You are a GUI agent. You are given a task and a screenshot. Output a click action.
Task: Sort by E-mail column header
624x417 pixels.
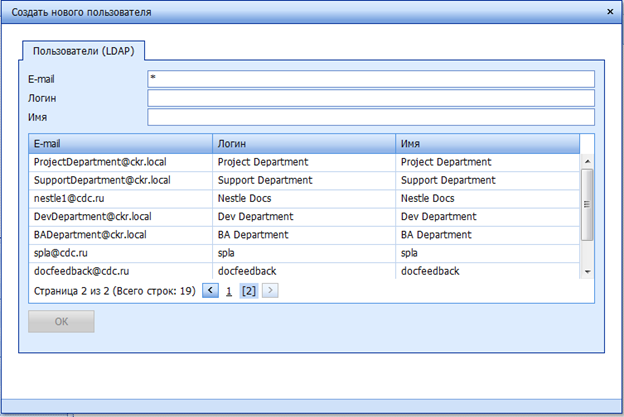coord(120,143)
